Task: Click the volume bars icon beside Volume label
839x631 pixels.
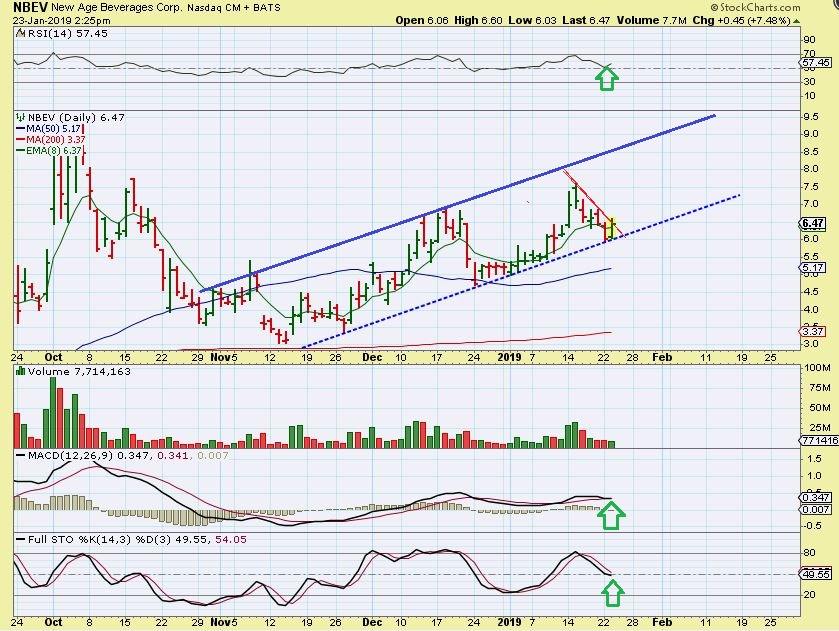Action: [x=21, y=371]
